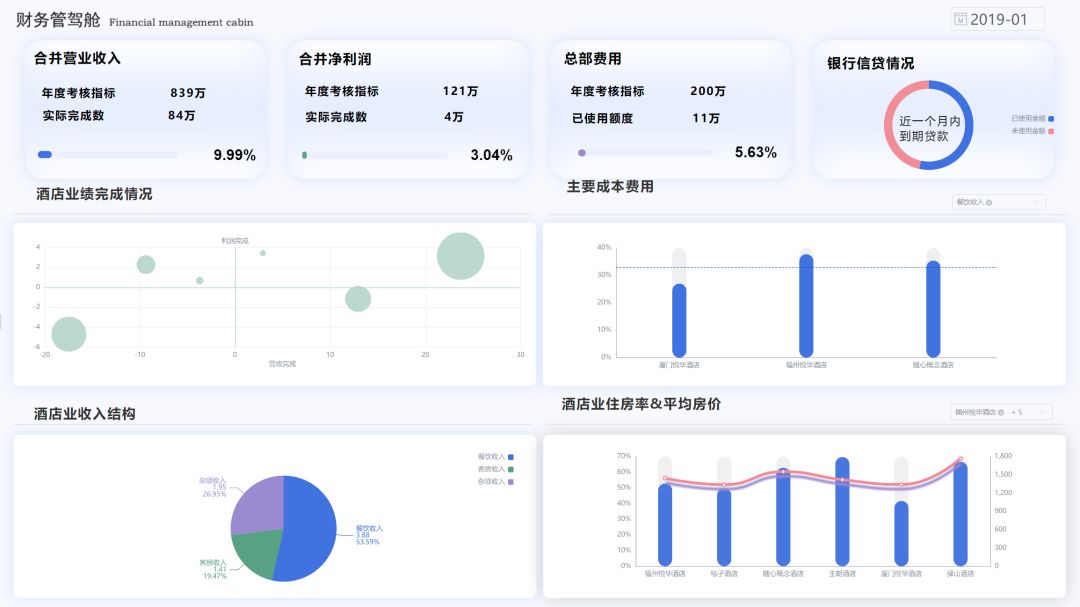This screenshot has width=1080, height=607.
Task: Remove the 福州悦华酒店 tag in the occupancy filter
Action: [1001, 412]
